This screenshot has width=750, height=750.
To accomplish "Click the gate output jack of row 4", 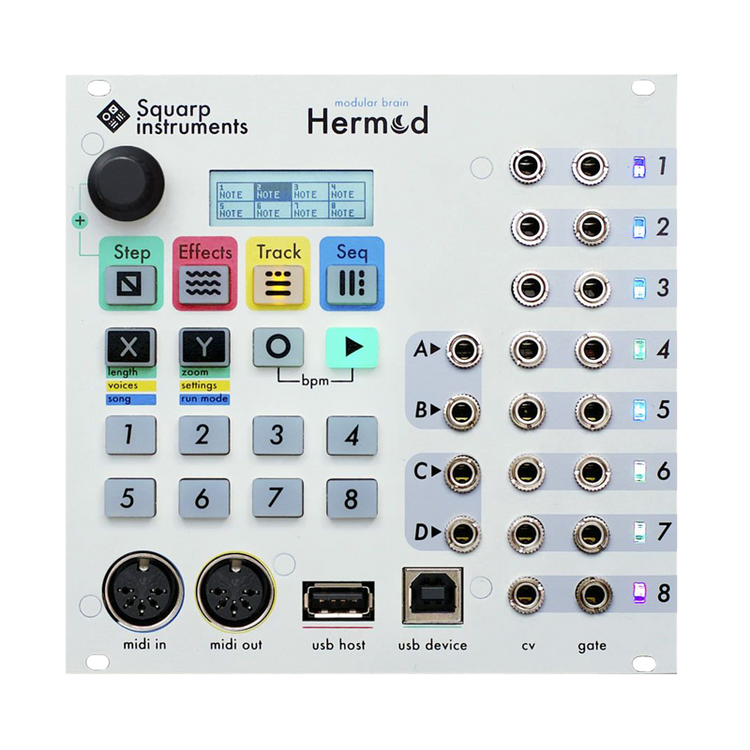I will click(593, 349).
